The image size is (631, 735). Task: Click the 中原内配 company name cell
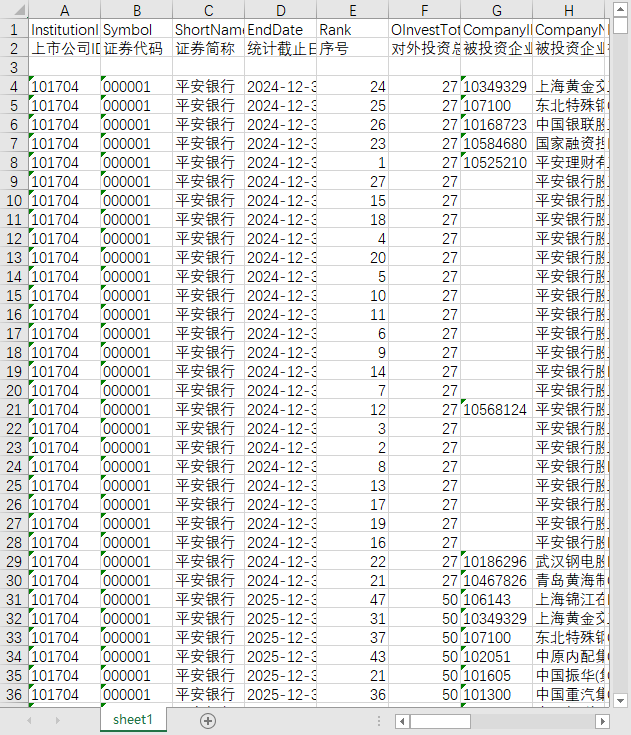click(571, 657)
